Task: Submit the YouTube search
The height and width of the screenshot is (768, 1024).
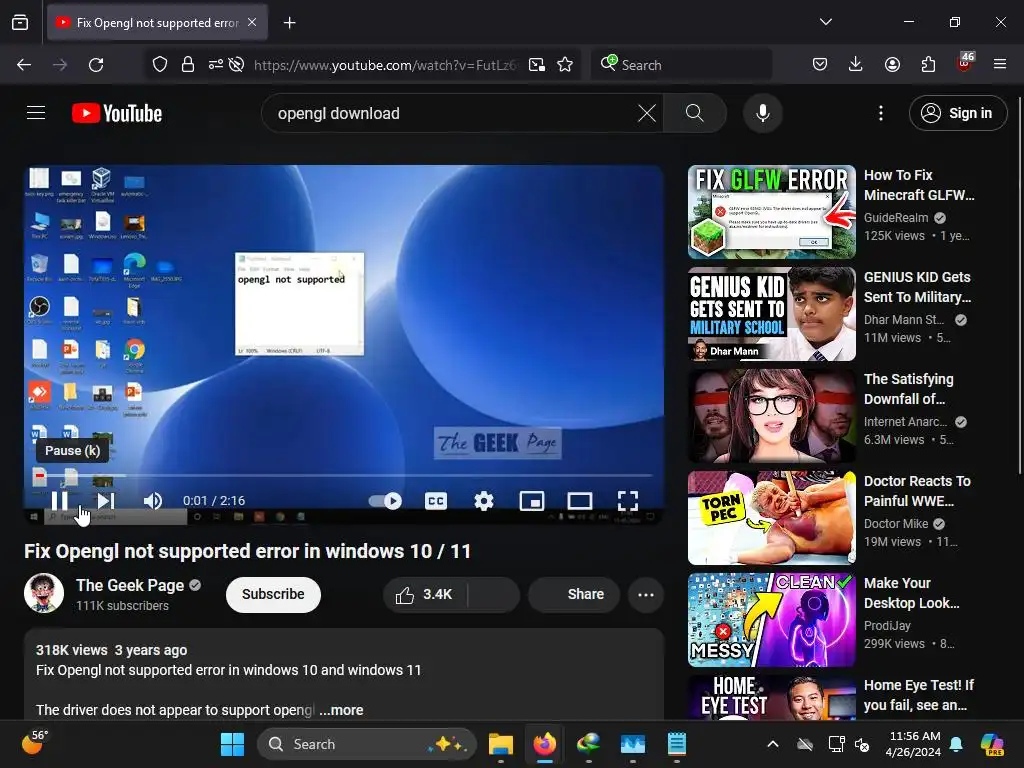Action: tap(695, 113)
